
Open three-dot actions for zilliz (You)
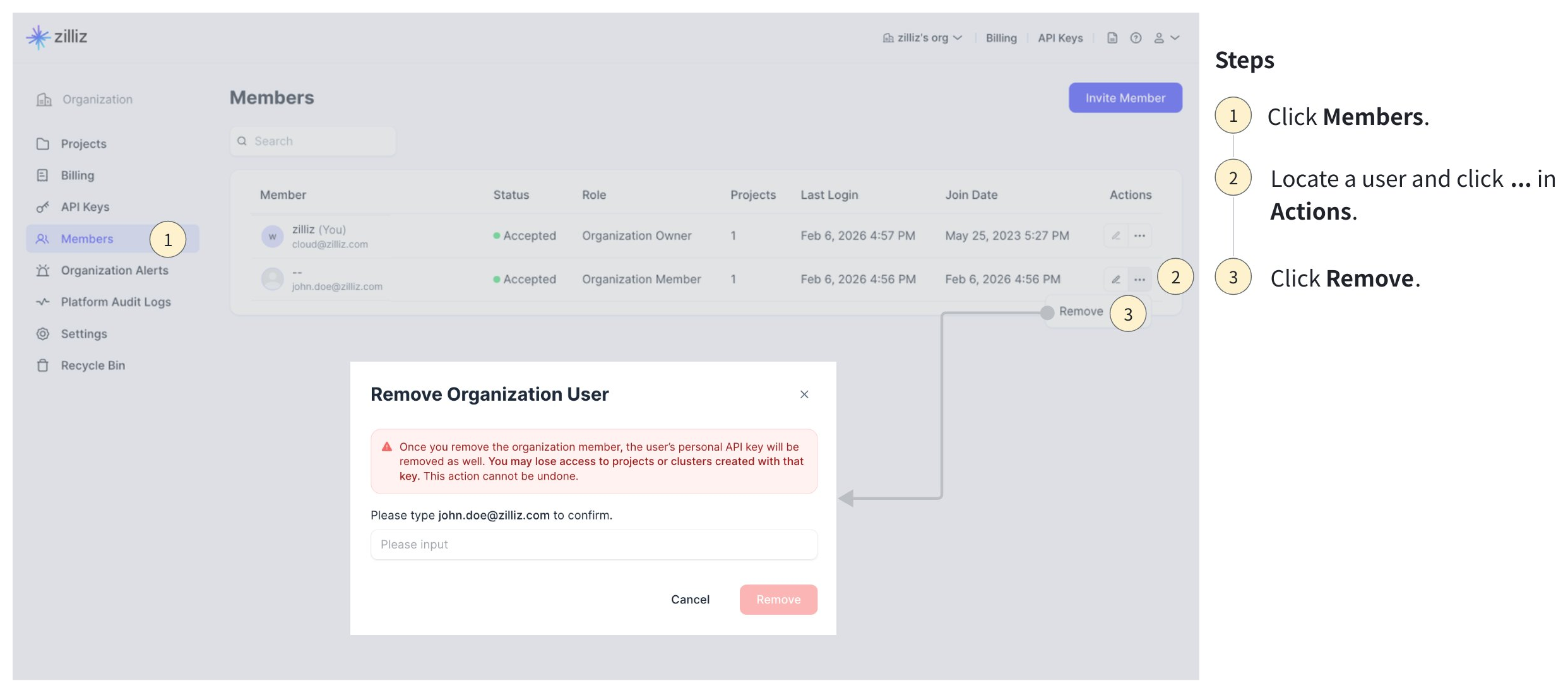coord(1139,235)
